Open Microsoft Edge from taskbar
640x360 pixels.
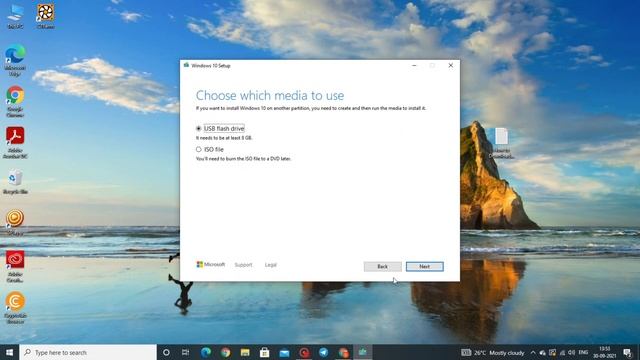pyautogui.click(x=206, y=352)
